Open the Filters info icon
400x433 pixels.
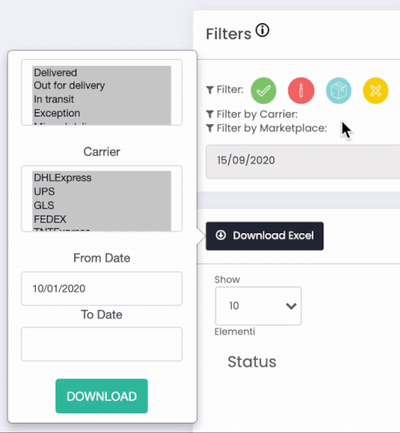(x=262, y=30)
